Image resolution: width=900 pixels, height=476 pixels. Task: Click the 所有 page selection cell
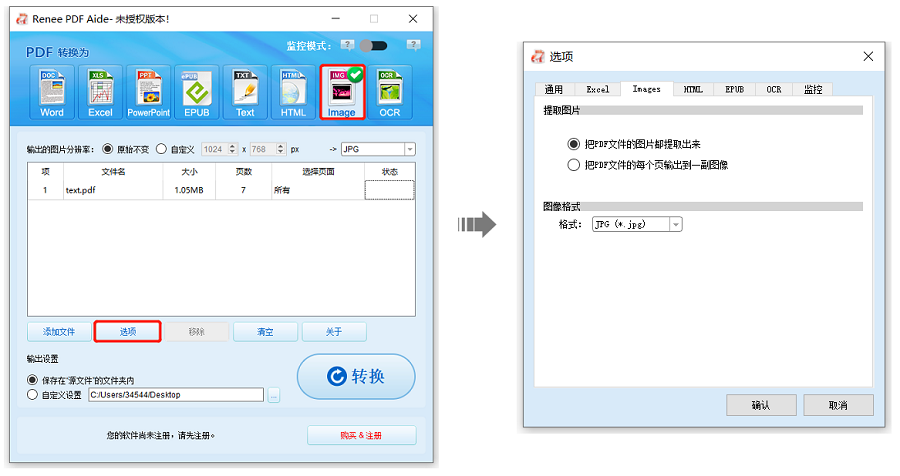coord(318,190)
